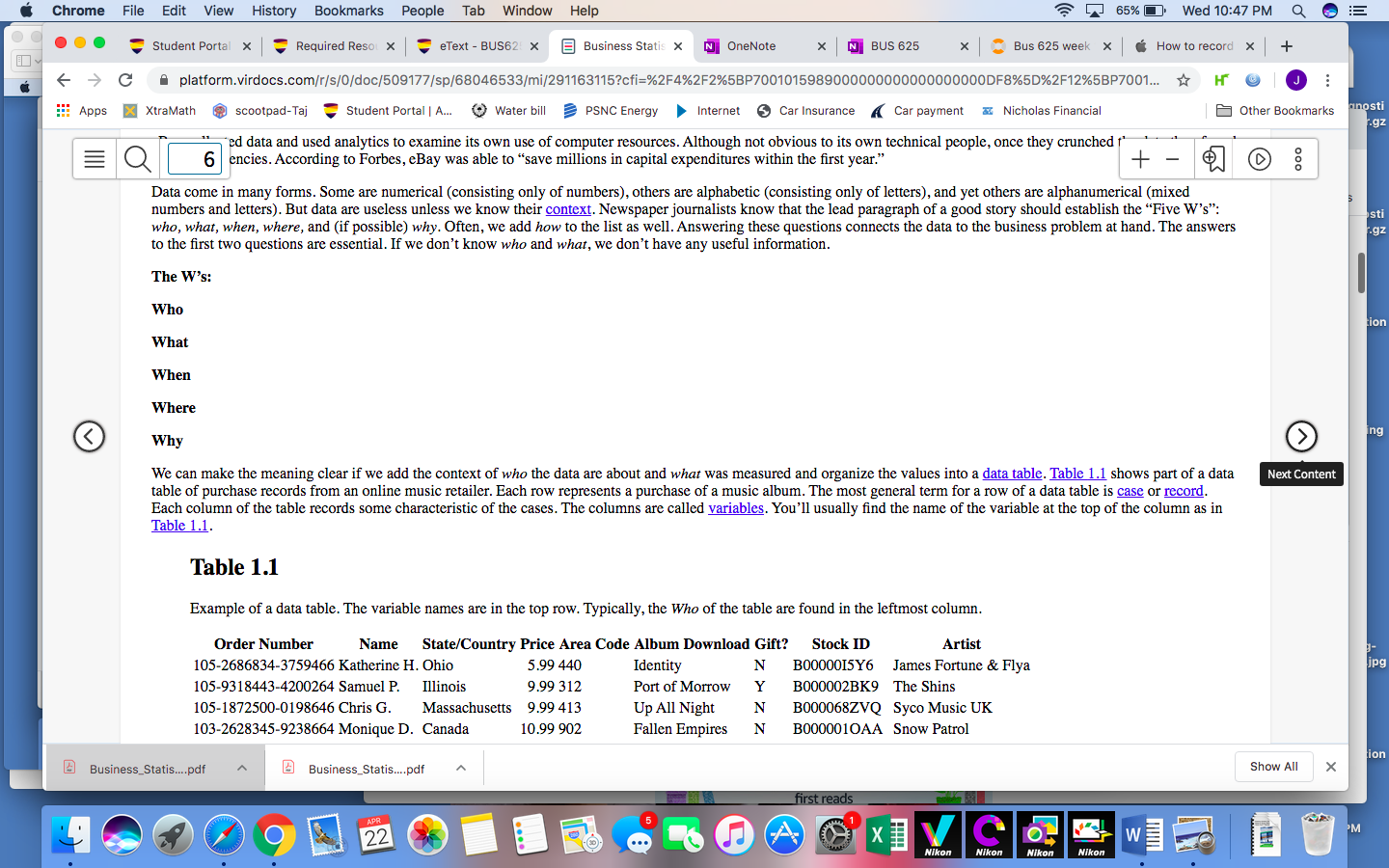This screenshot has height=868, width=1389.
Task: Start read aloud playback icon
Action: coord(1260,159)
